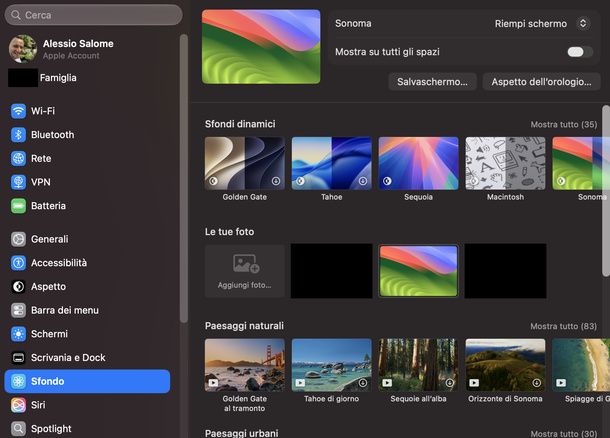Click the Accessibilità icon

[x=18, y=263]
